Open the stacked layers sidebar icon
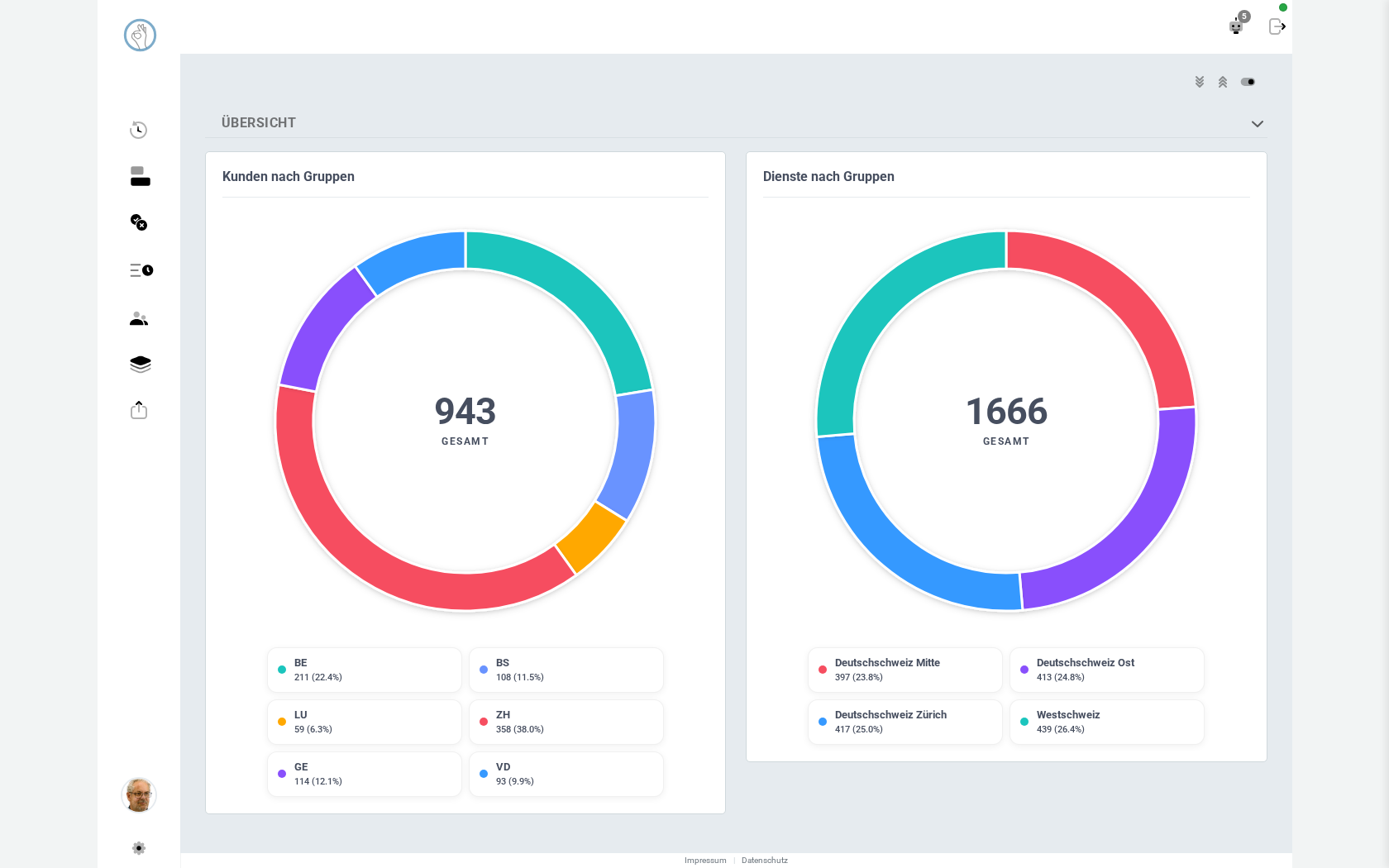This screenshot has height=868, width=1389. click(x=140, y=365)
